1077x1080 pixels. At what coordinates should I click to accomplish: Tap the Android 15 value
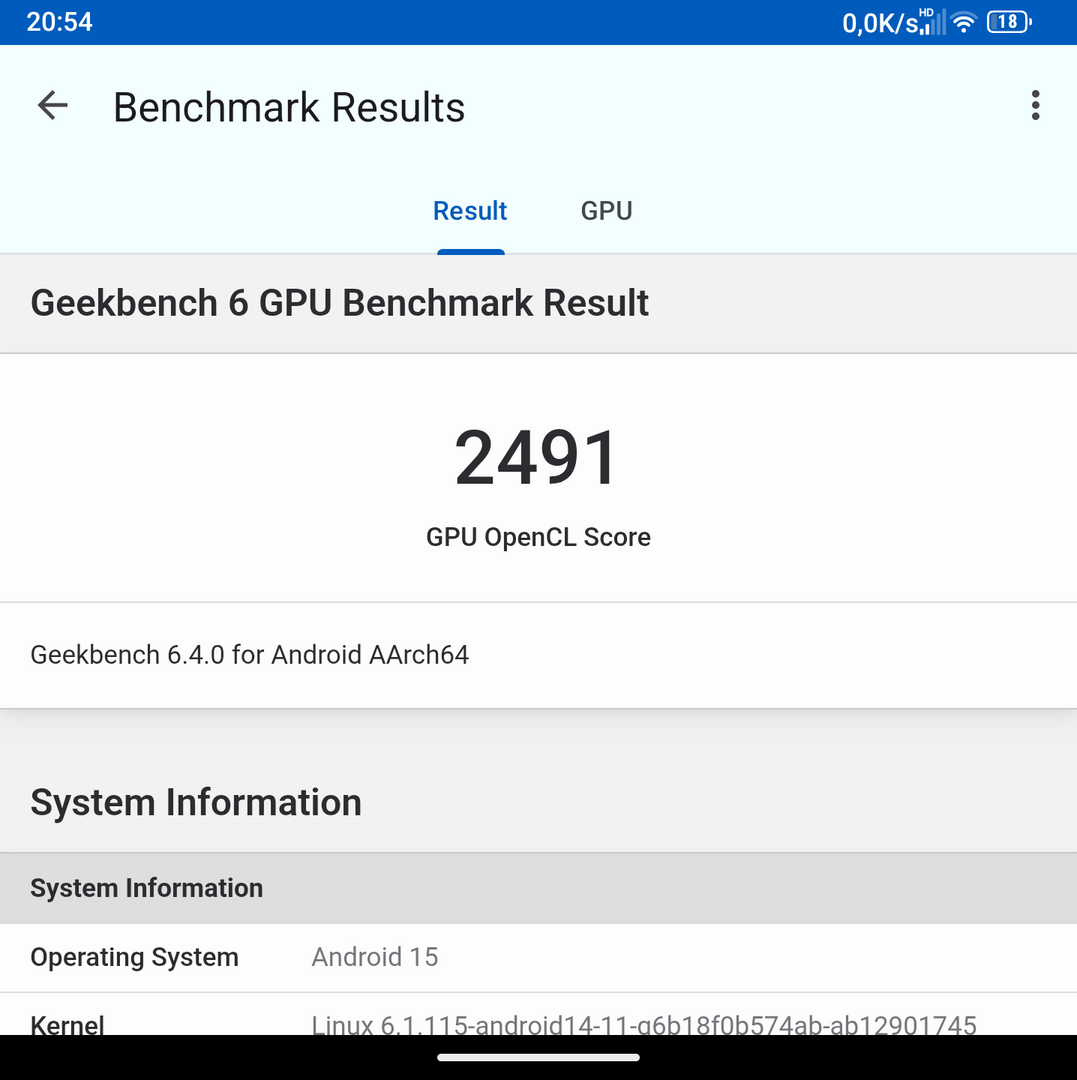point(375,957)
